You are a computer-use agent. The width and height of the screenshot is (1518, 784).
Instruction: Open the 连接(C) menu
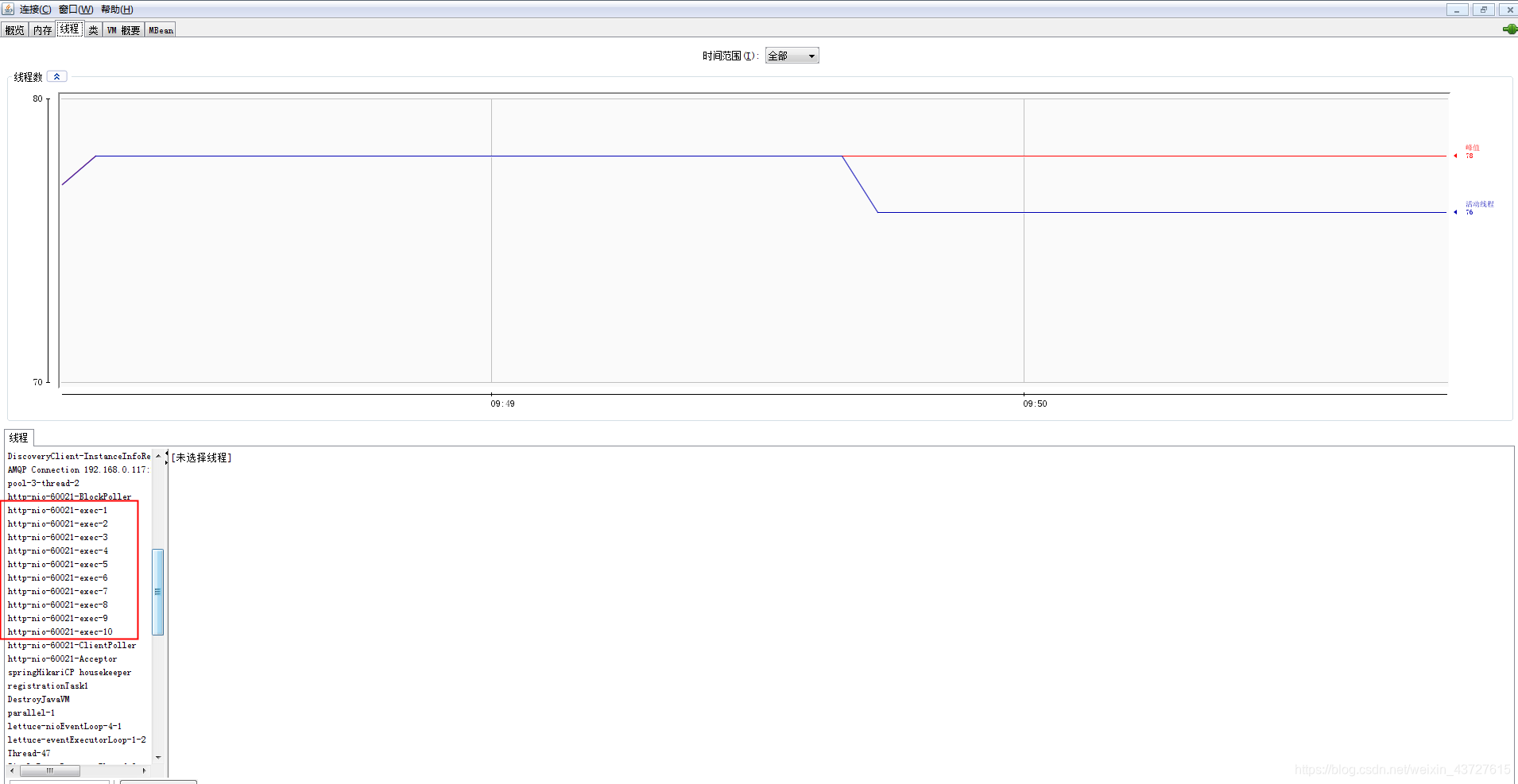(x=35, y=10)
